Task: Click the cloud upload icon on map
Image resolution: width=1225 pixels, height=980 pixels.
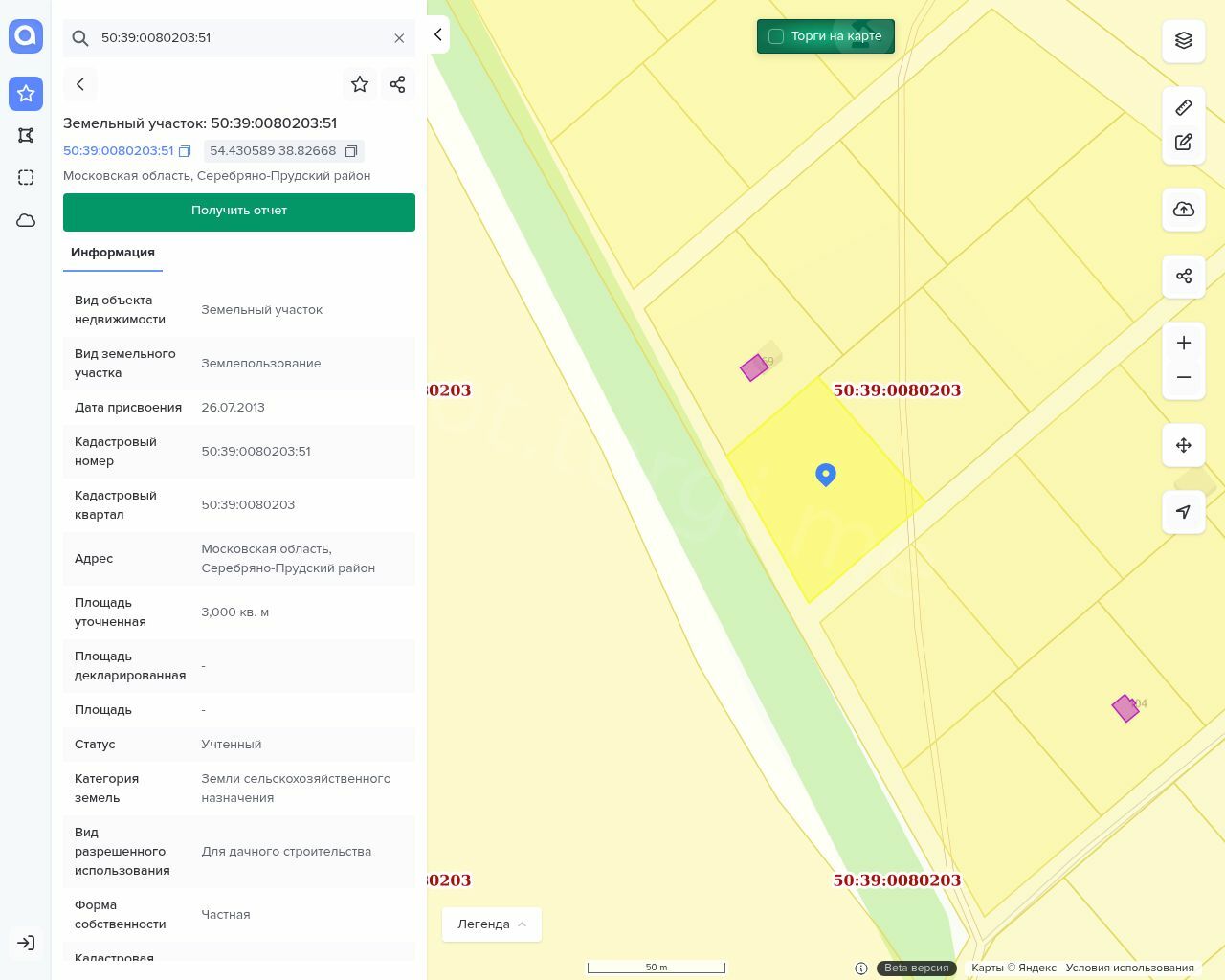Action: tap(1184, 210)
